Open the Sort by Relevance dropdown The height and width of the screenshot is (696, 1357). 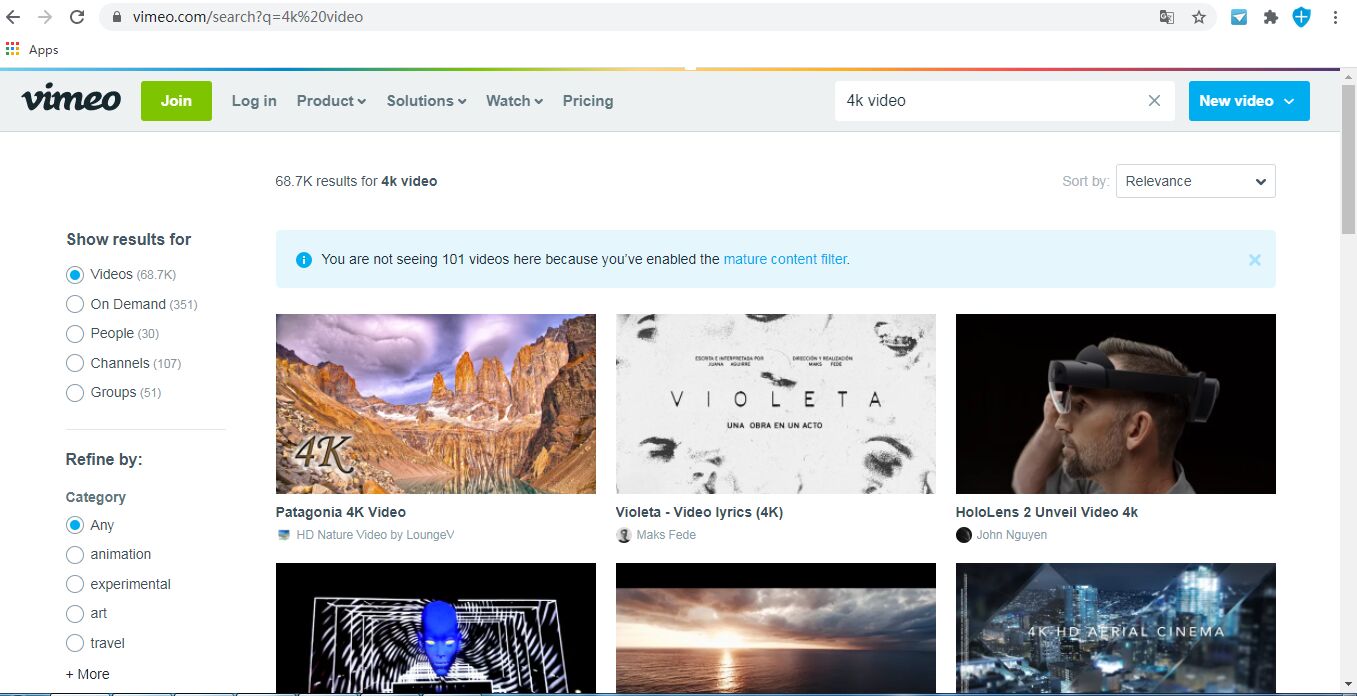coord(1195,181)
